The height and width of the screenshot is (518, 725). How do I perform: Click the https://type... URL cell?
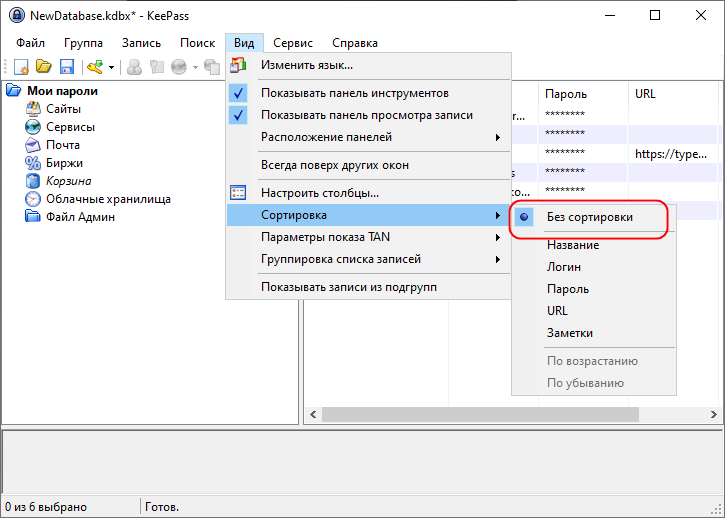click(x=671, y=154)
